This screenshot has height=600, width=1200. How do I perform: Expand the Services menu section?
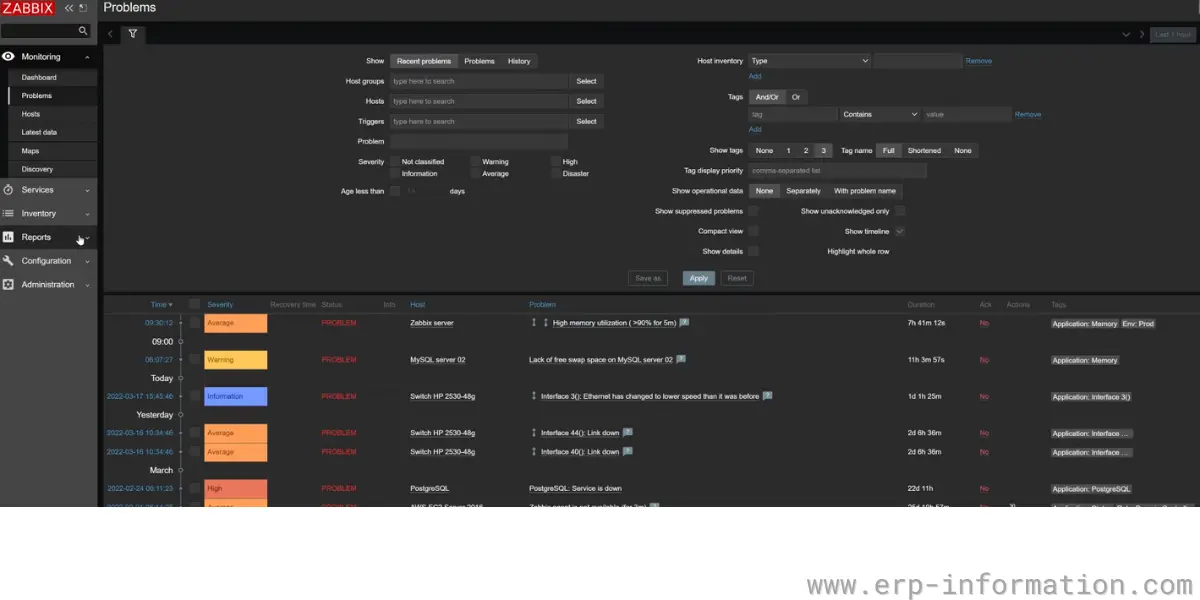point(87,190)
